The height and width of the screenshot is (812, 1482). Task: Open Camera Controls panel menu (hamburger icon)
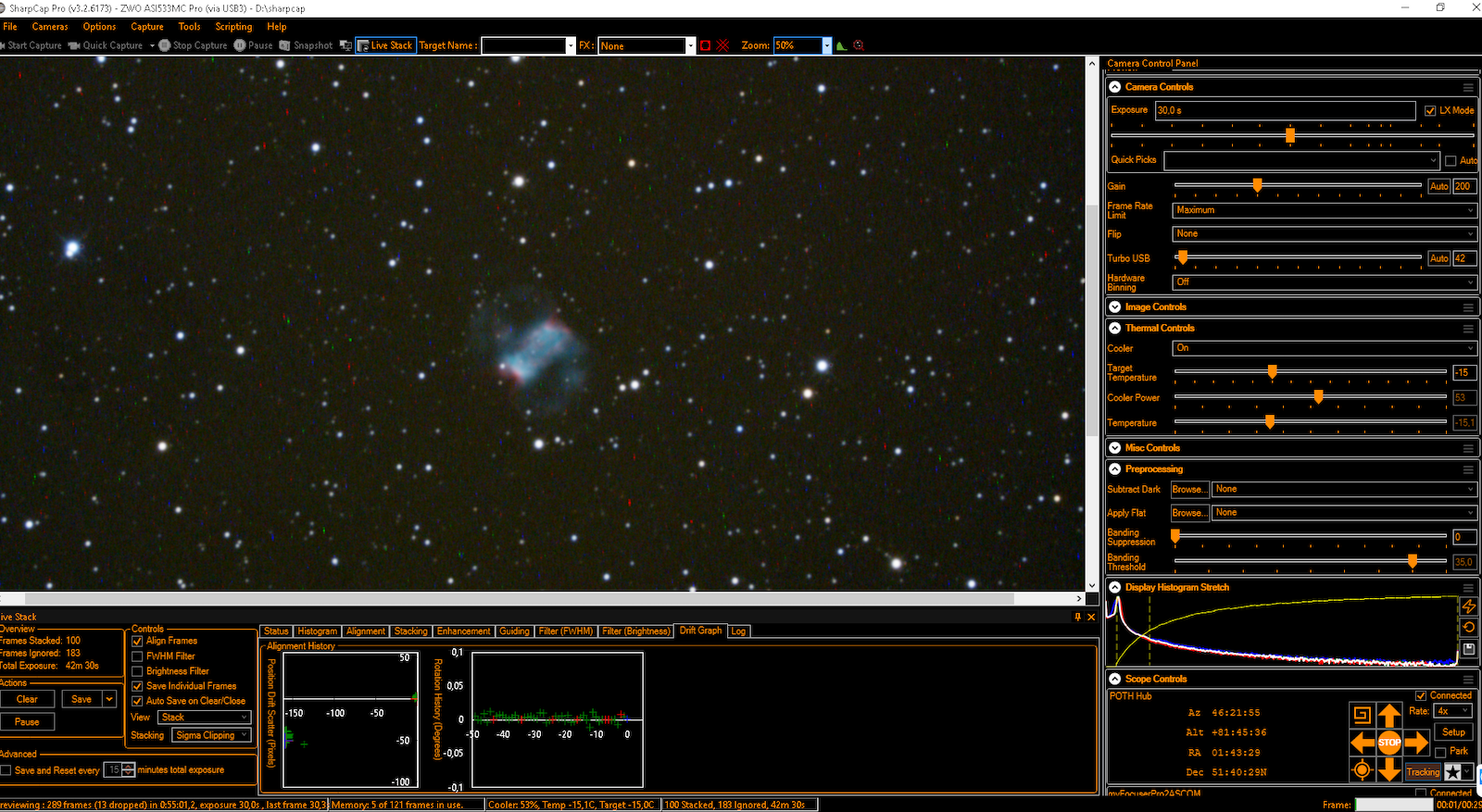pos(1468,87)
